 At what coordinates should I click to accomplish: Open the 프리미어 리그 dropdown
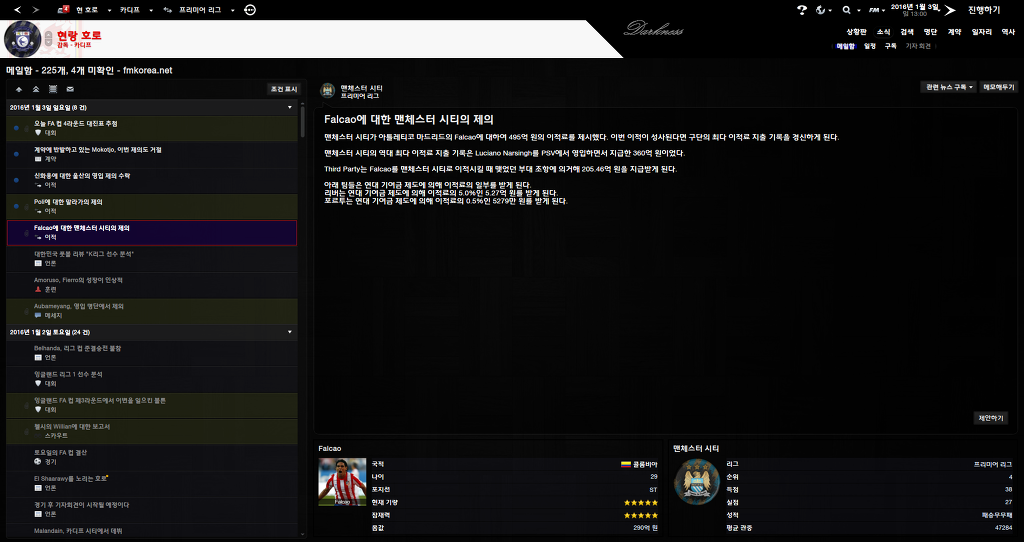[x=206, y=10]
